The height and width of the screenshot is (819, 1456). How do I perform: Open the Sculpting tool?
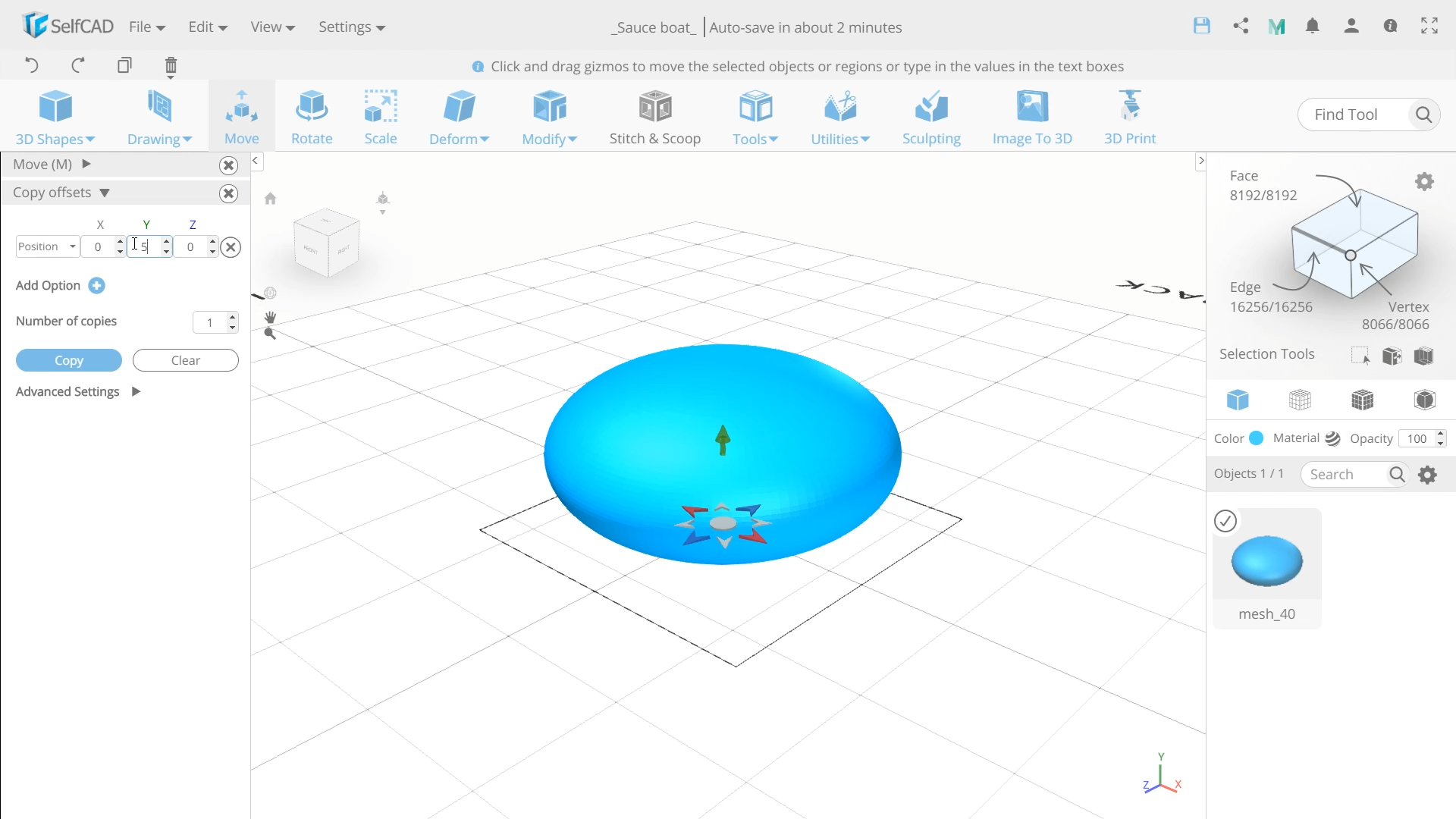(x=931, y=118)
